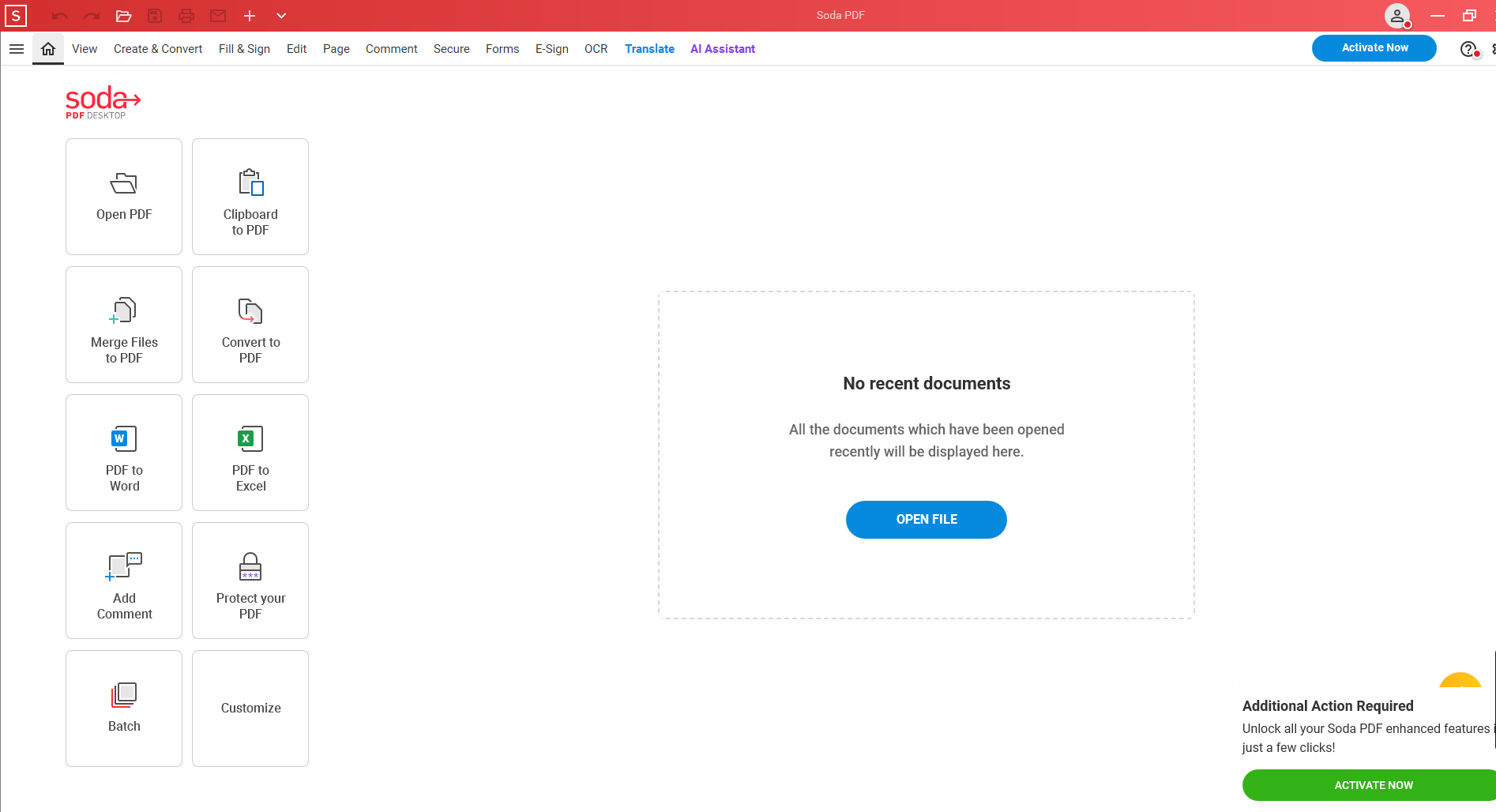Click the Open PDF tile

(x=124, y=197)
